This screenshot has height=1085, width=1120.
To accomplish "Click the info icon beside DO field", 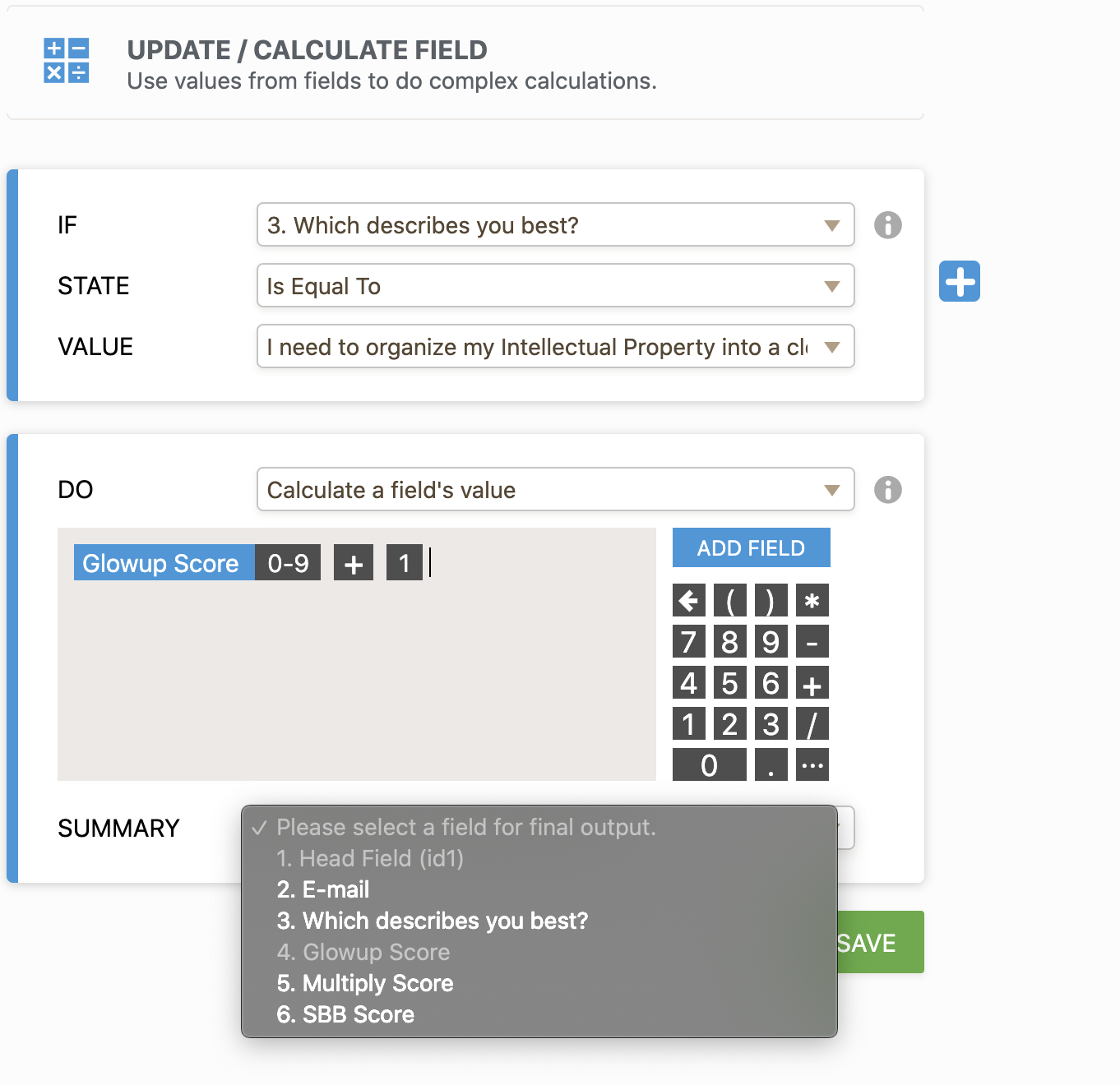I will (887, 489).
